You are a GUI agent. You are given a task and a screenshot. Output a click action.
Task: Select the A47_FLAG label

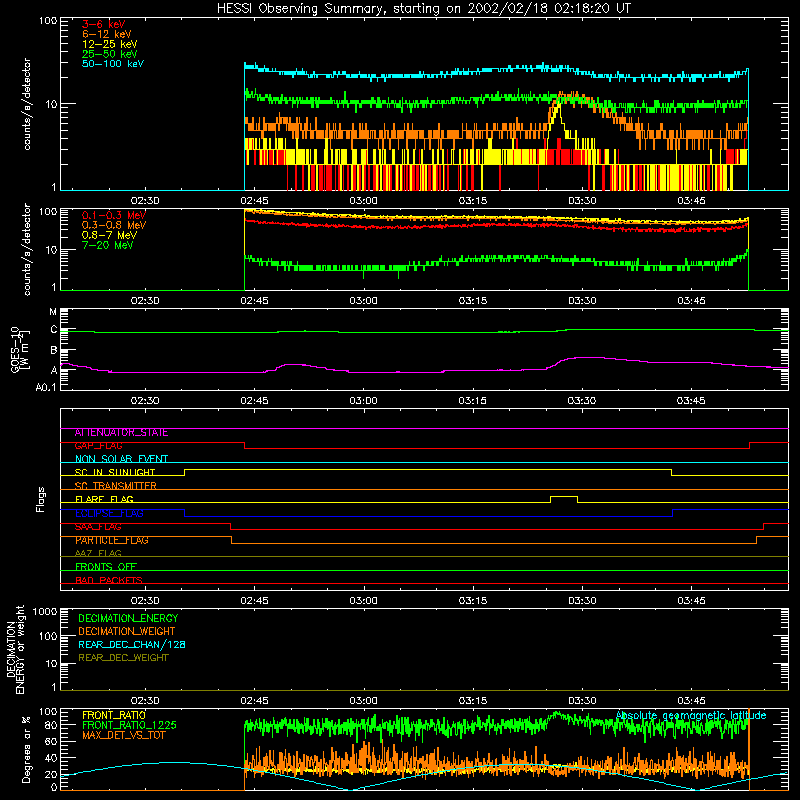point(98,553)
